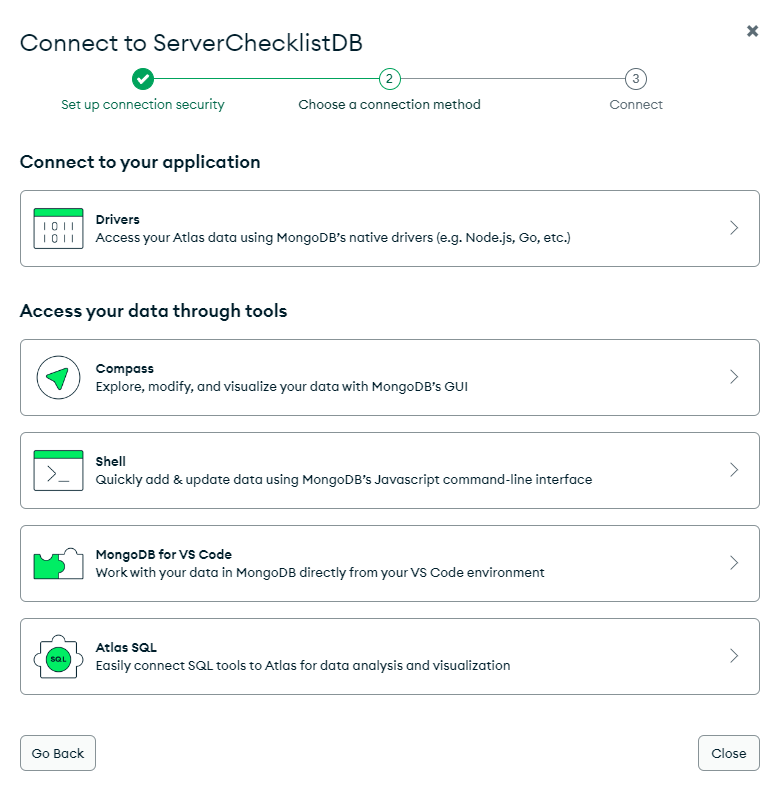Expand the MongoDB for VS Code chevron

click(x=734, y=563)
